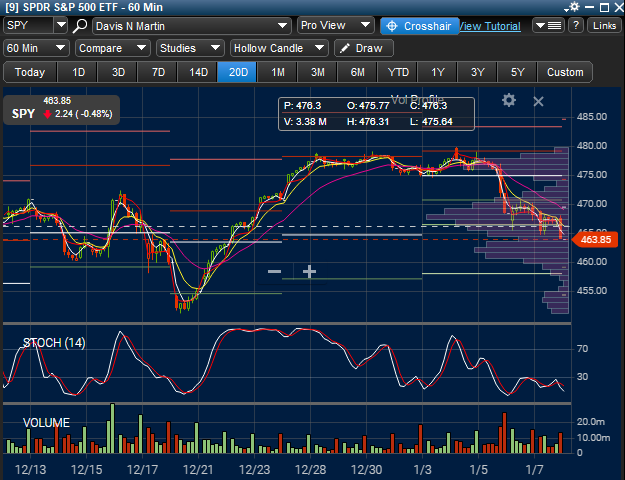Click the STOCH (14) study label
This screenshot has width=625, height=480.
(x=54, y=343)
